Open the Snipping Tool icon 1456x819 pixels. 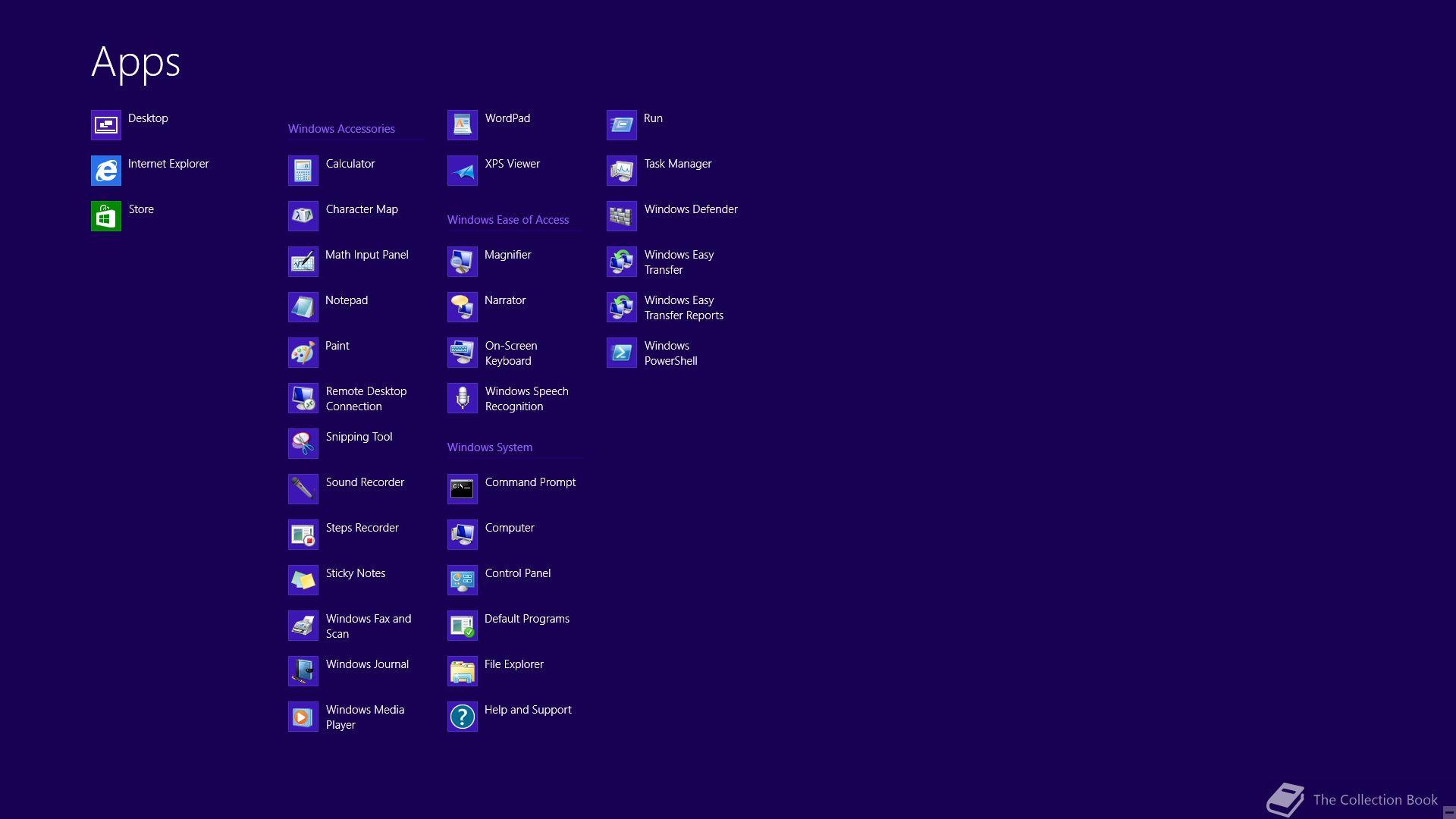[303, 444]
